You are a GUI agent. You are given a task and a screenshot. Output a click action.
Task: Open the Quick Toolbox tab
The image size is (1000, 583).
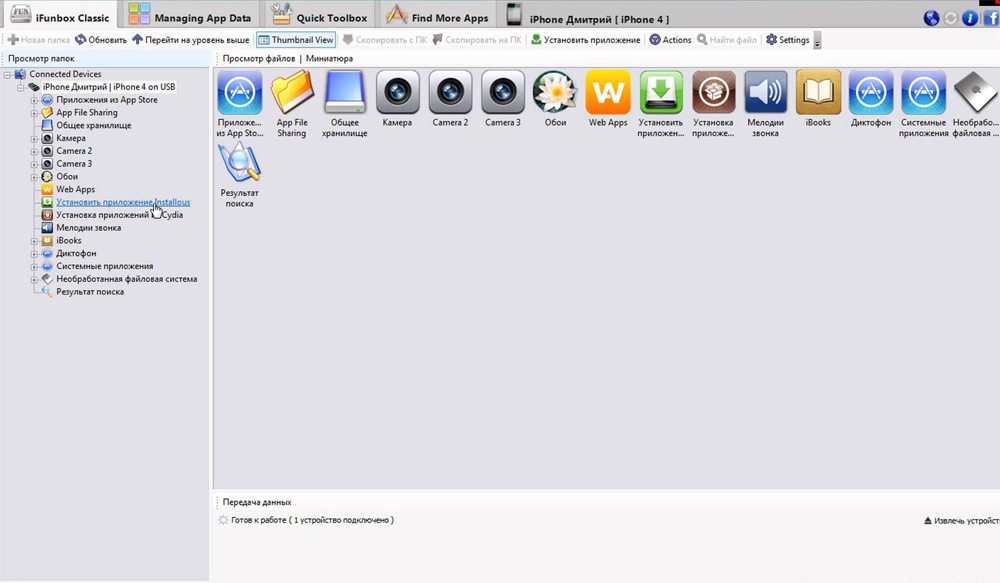click(320, 17)
